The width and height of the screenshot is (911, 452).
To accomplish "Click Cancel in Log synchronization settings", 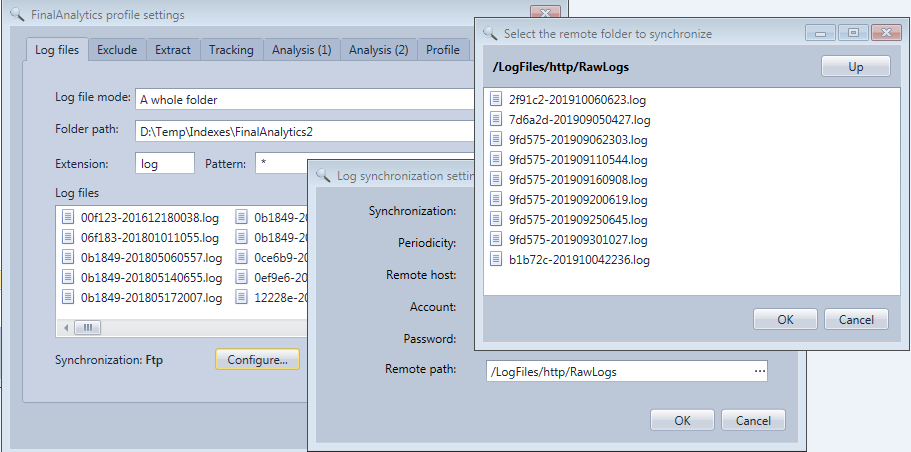I will 753,420.
